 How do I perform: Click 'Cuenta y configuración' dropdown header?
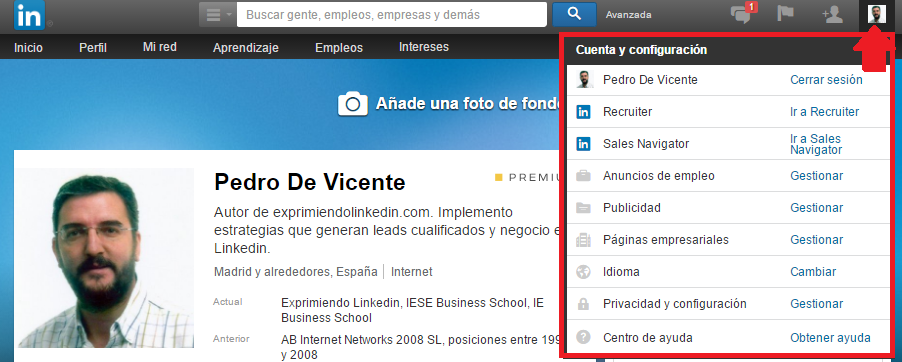pos(641,50)
